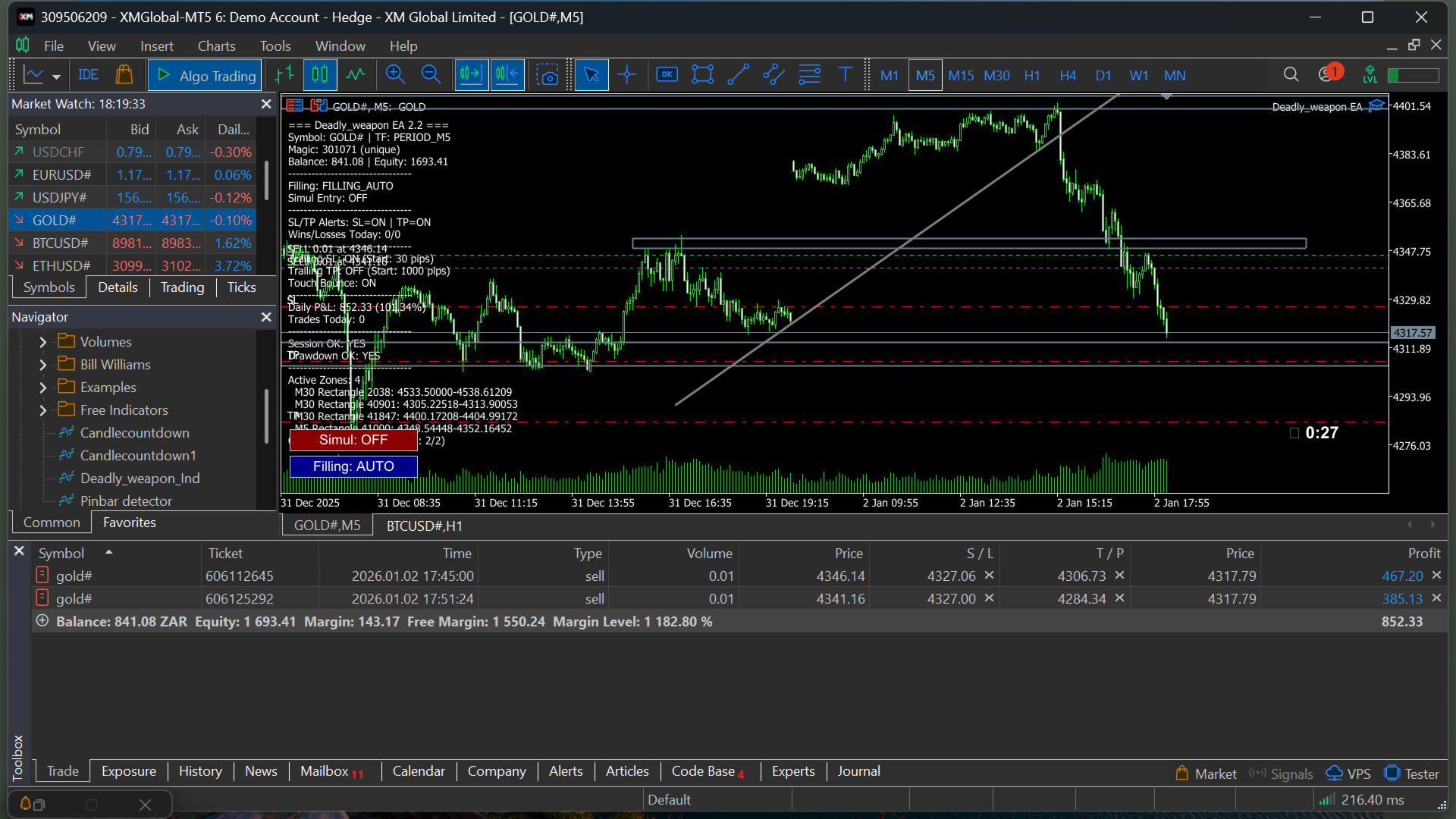Select the crosshair cursor tool

click(x=626, y=75)
